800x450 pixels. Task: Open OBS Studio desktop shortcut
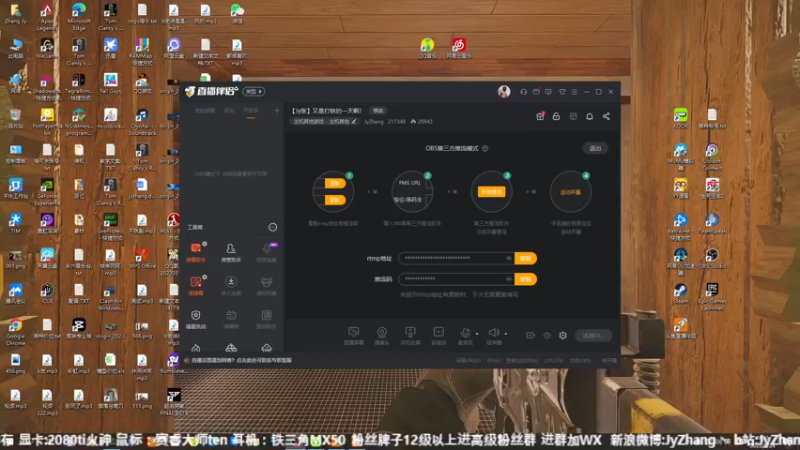[x=712, y=259]
